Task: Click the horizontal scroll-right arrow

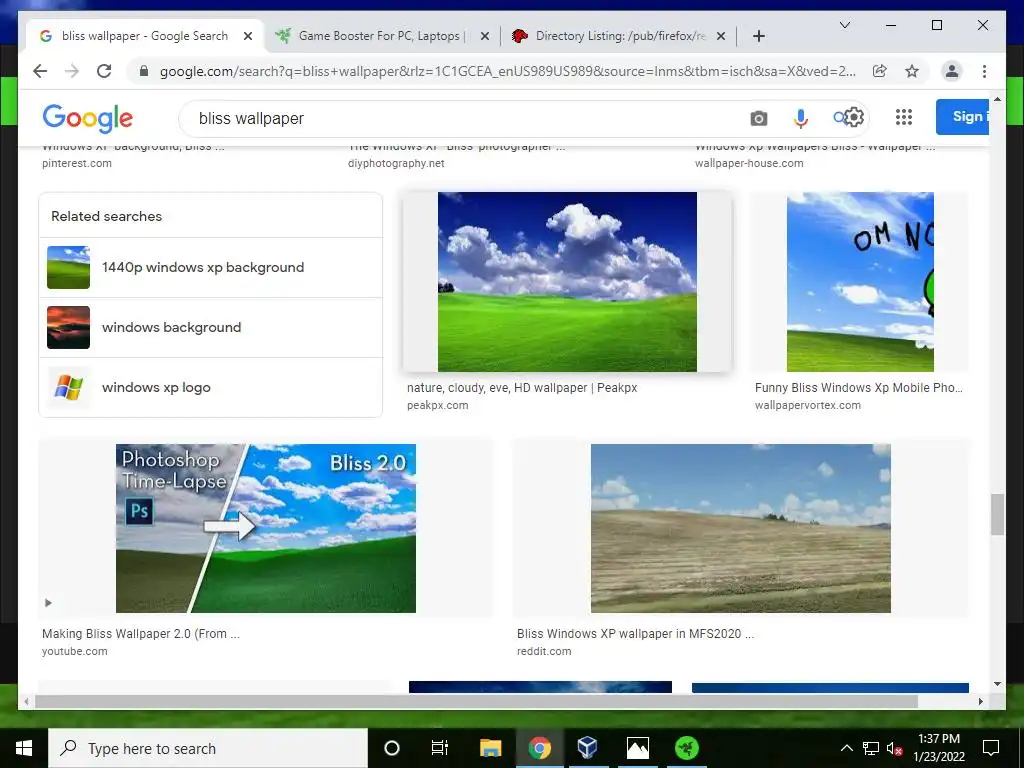Action: coord(980,701)
